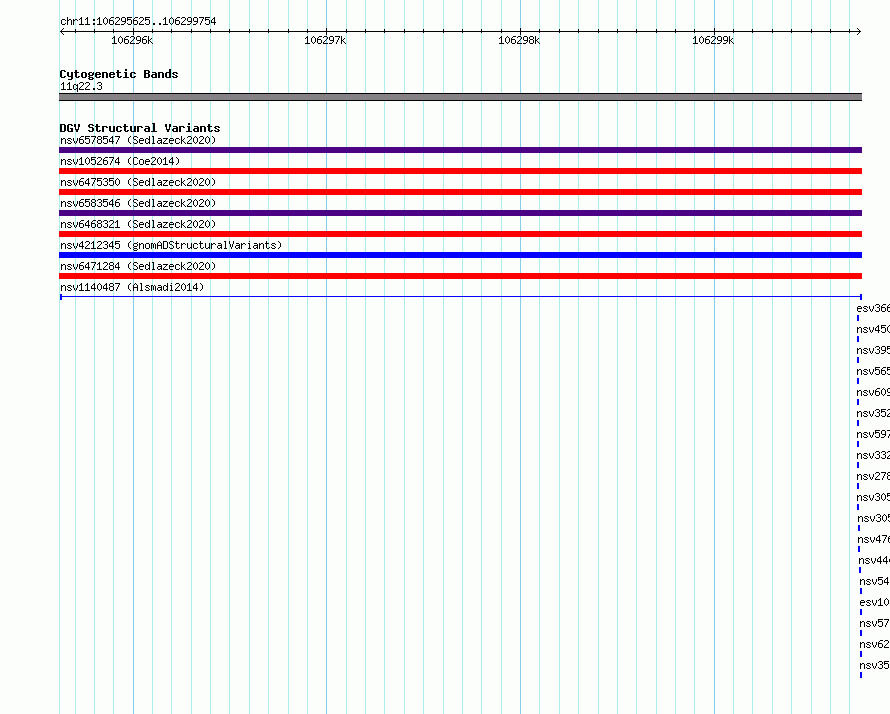
Task: Click the chr11:106295625..106299754 region label
Action: tap(138, 21)
